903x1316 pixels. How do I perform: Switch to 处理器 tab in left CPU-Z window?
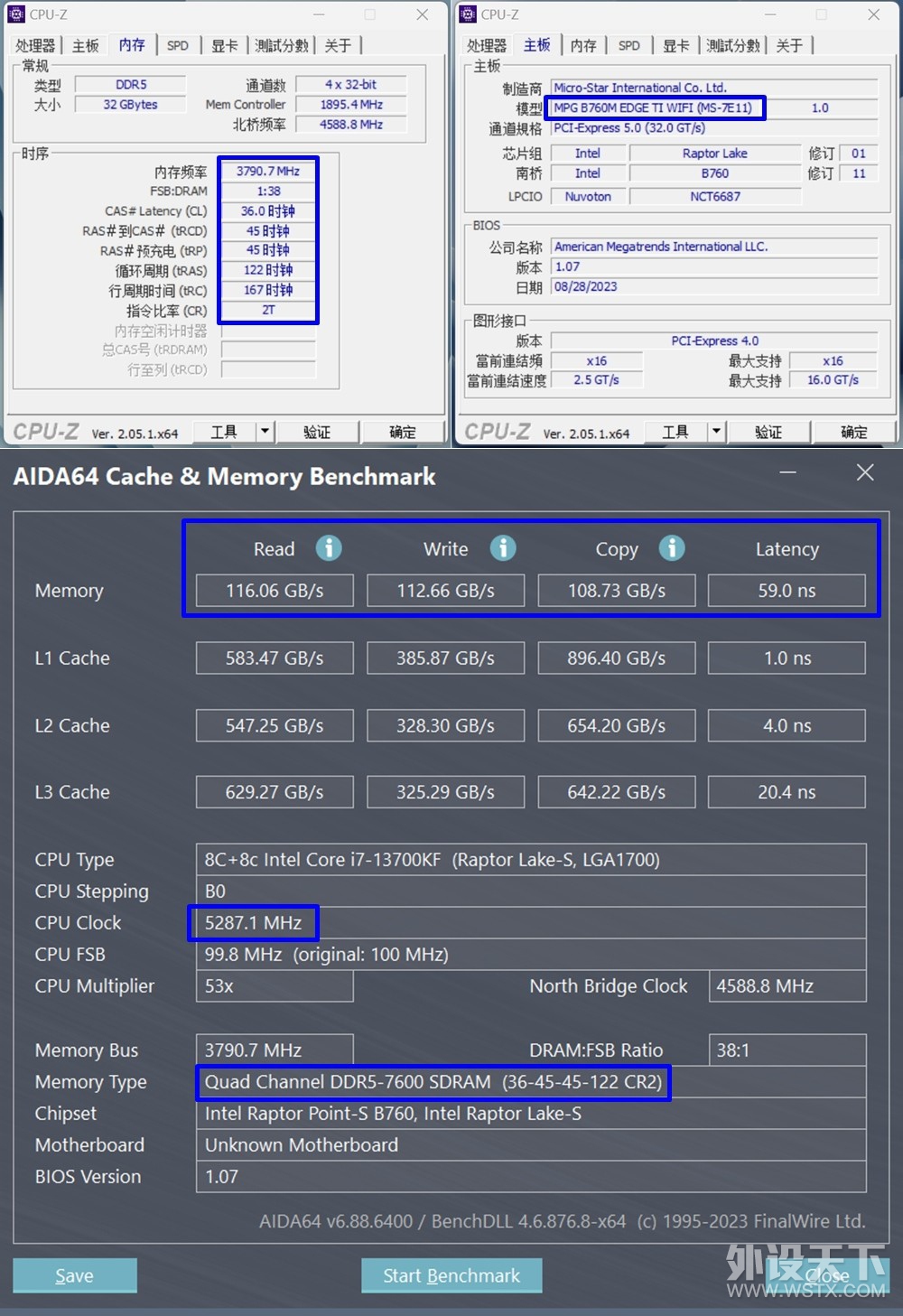click(x=36, y=45)
